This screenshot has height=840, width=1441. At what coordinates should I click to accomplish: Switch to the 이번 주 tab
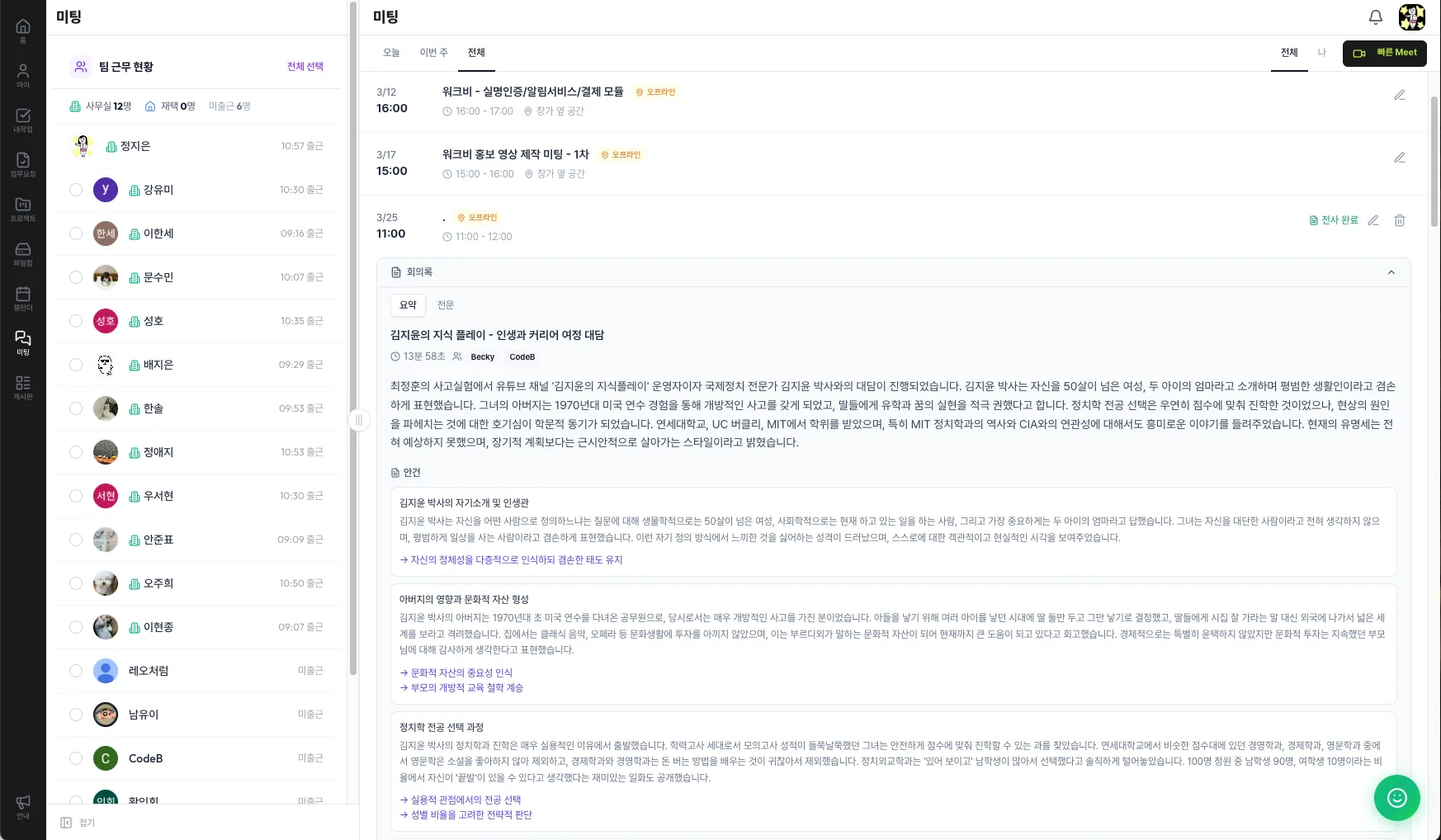coord(433,53)
